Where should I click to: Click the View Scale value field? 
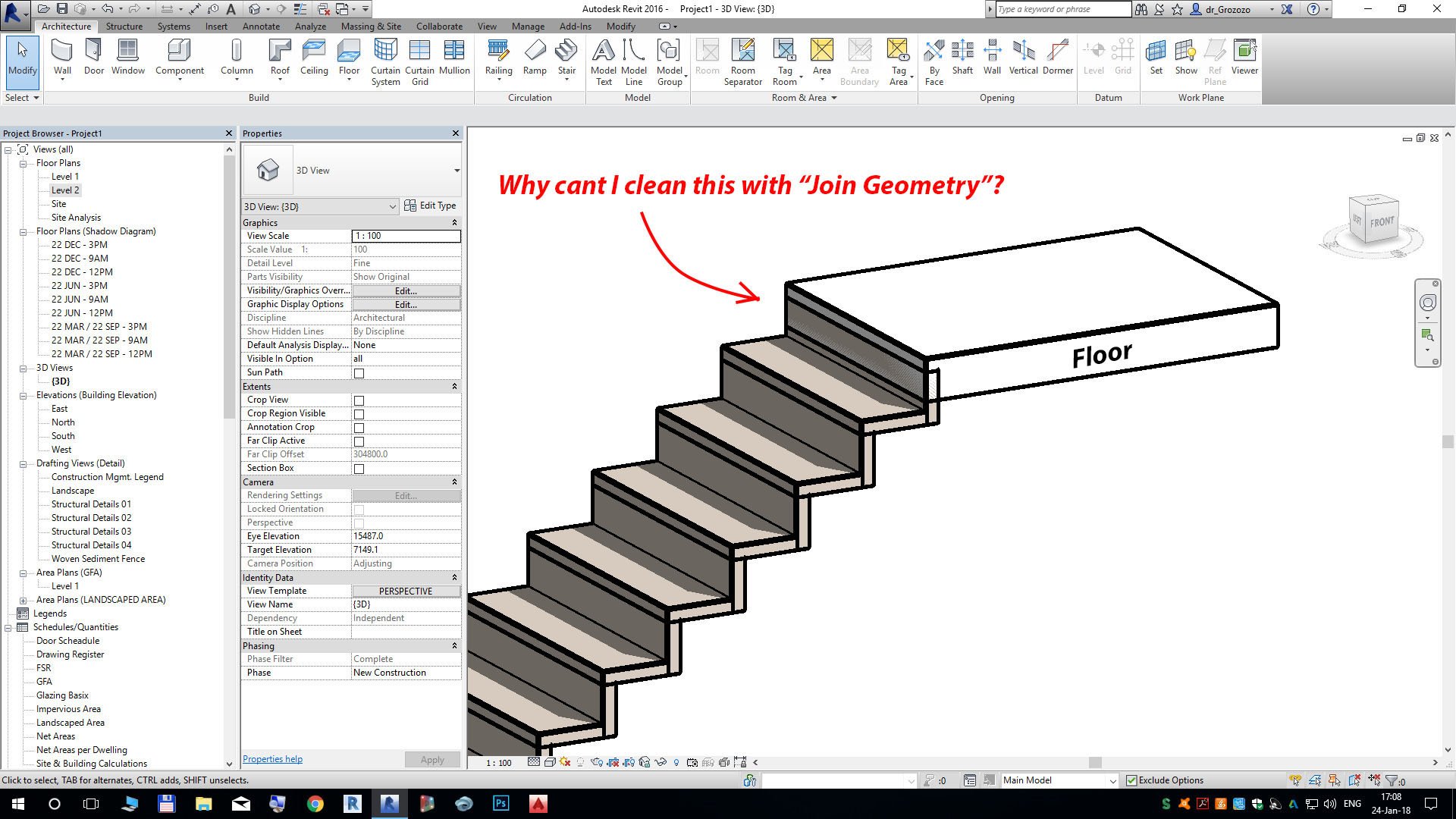click(x=406, y=236)
